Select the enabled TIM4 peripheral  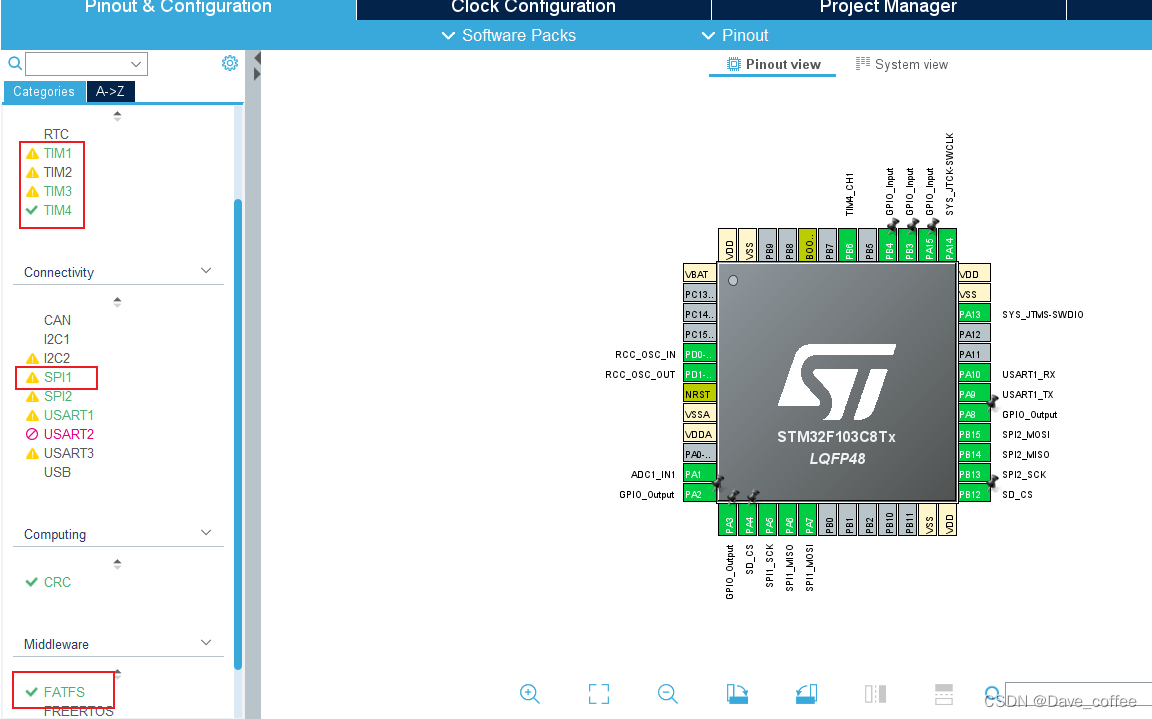pos(58,210)
